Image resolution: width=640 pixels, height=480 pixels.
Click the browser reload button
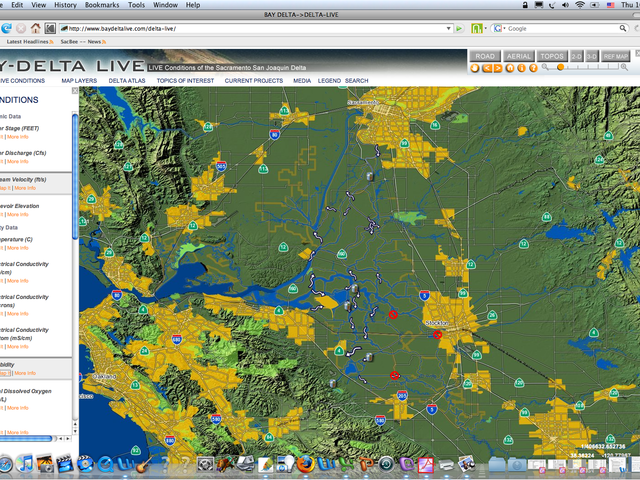tap(7, 29)
